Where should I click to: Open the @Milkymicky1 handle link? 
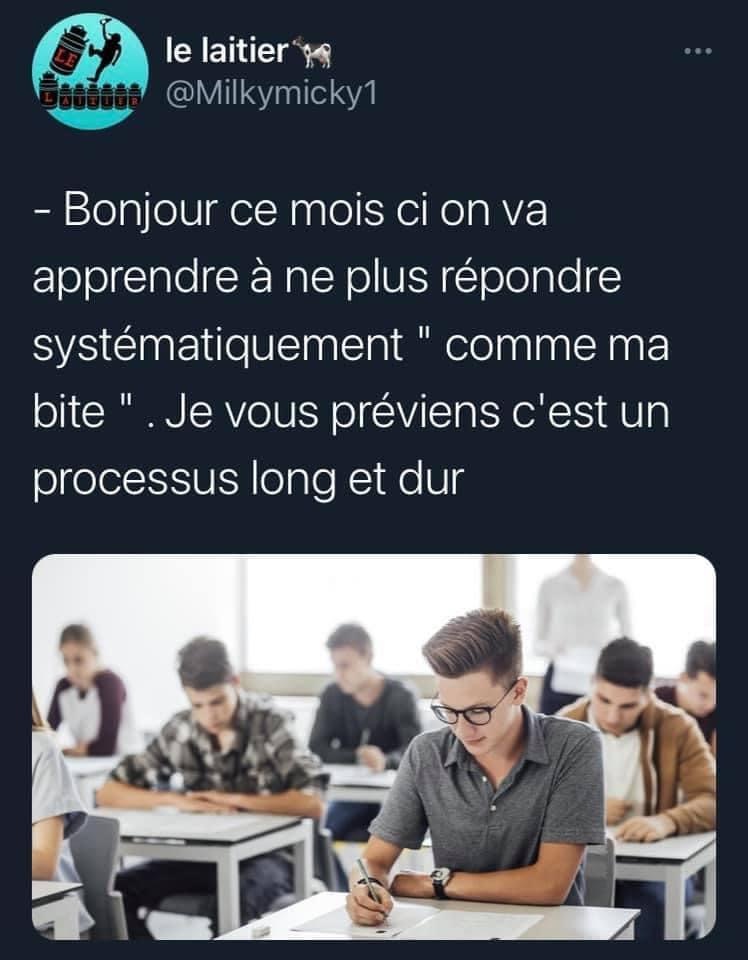[x=271, y=94]
